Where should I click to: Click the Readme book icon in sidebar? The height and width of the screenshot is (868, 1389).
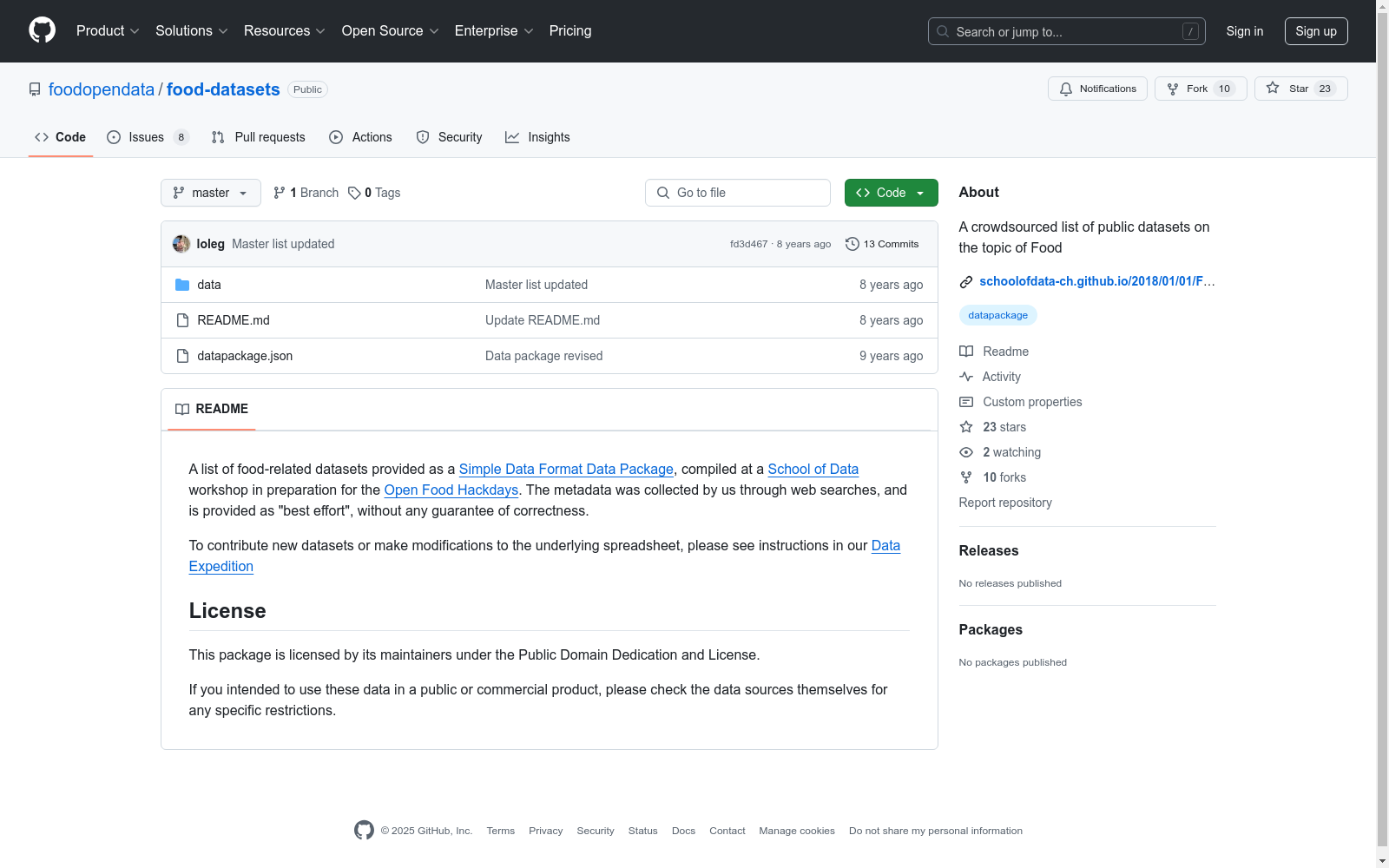(x=966, y=352)
